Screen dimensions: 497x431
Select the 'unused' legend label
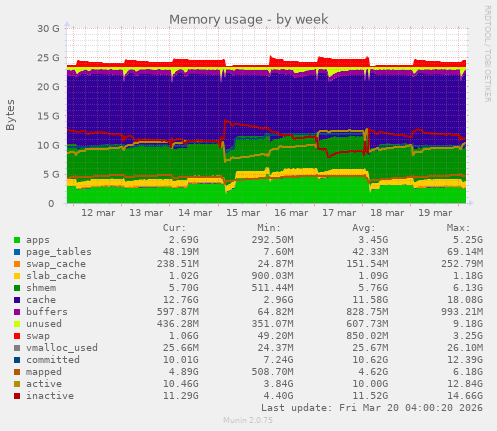[44, 324]
